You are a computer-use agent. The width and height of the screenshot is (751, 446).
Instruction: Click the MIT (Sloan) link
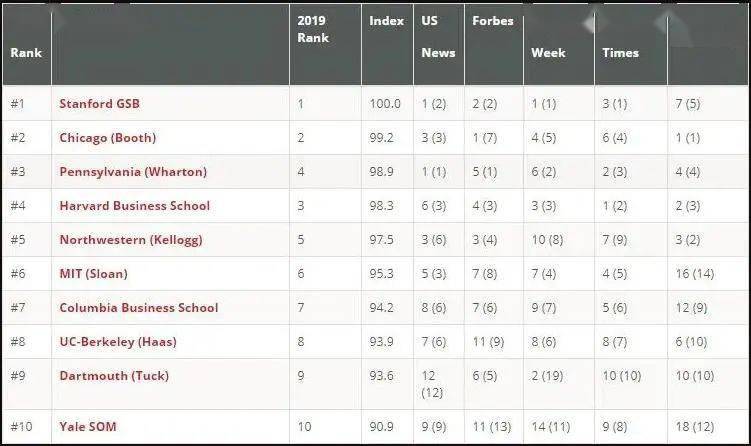(94, 273)
